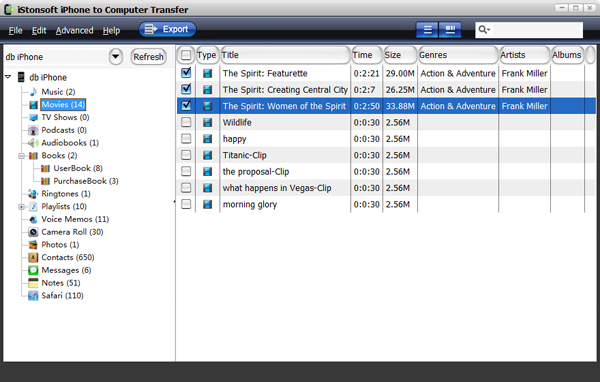
Task: Collapse the Books tree node
Action: point(21,156)
